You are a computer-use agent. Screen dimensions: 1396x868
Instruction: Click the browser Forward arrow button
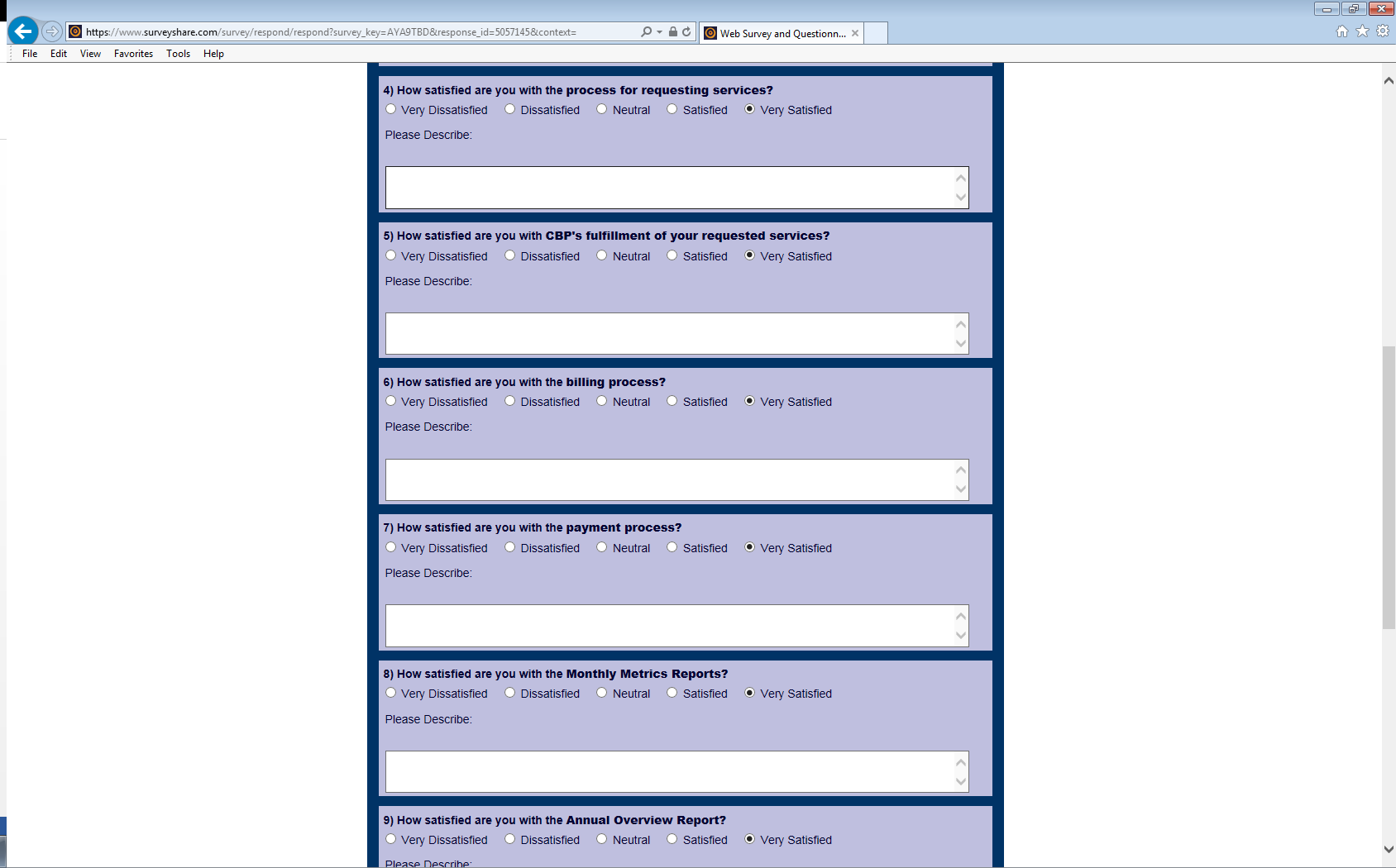(52, 31)
